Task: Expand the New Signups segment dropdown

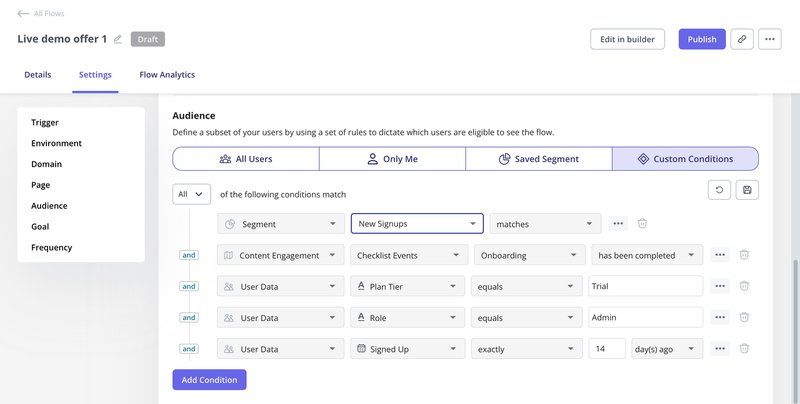Action: click(417, 224)
